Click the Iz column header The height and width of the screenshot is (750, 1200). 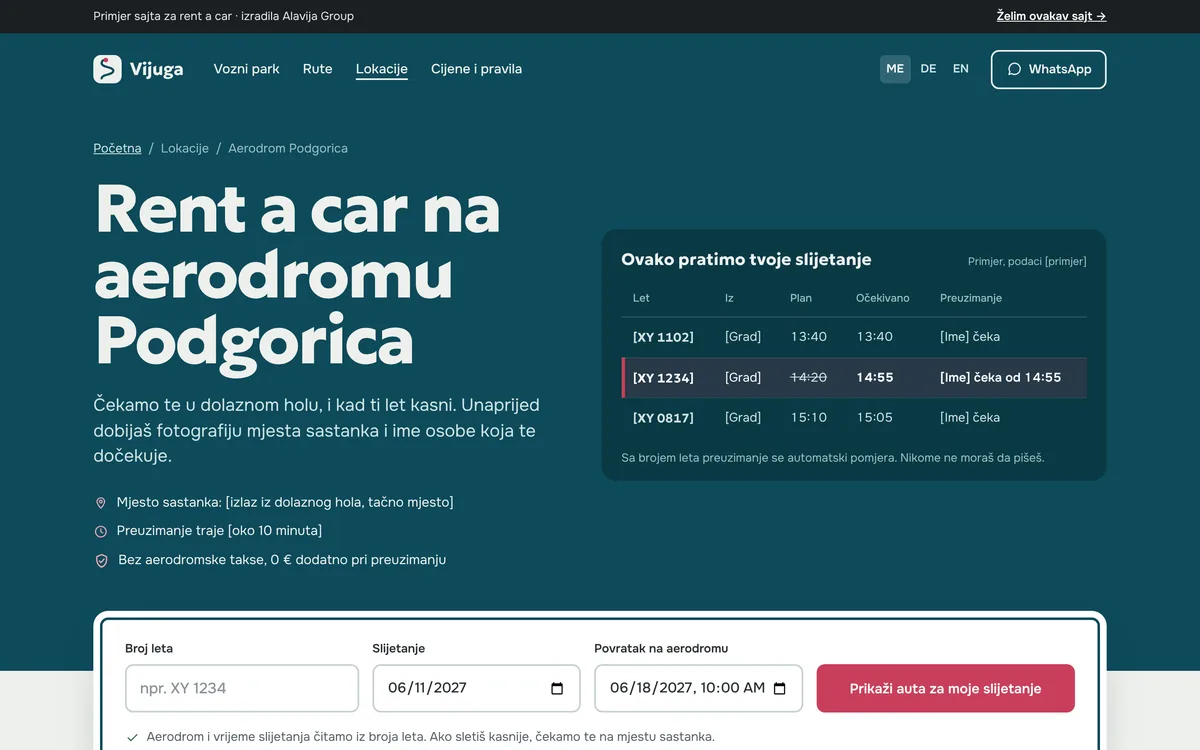pyautogui.click(x=729, y=298)
